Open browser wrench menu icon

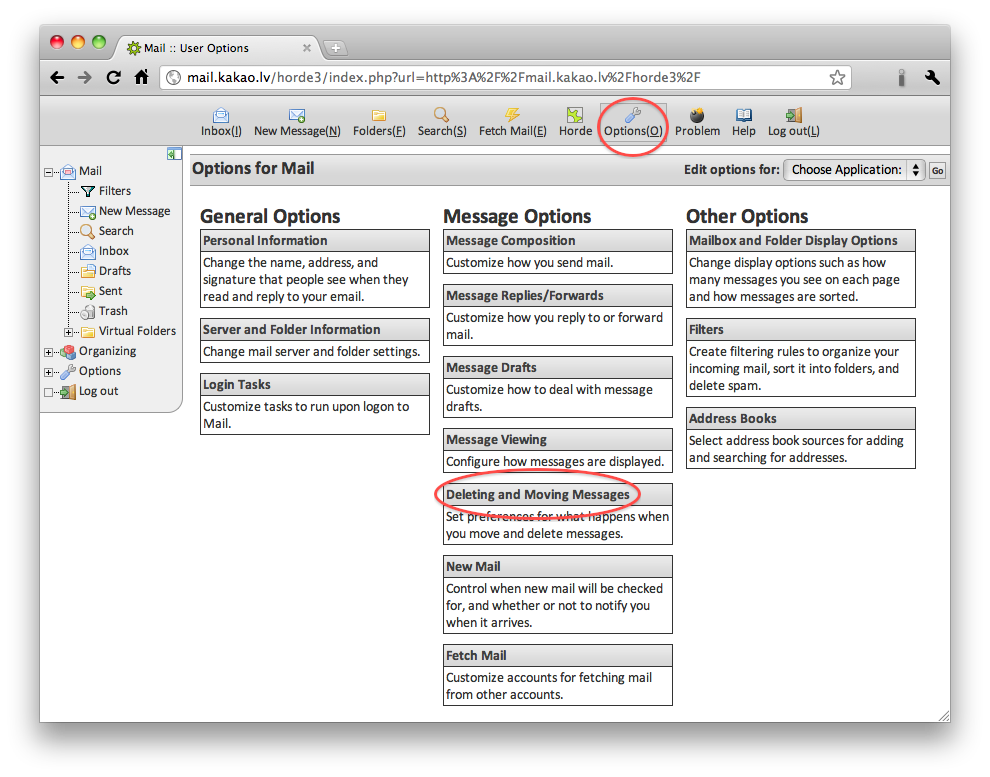click(x=932, y=78)
